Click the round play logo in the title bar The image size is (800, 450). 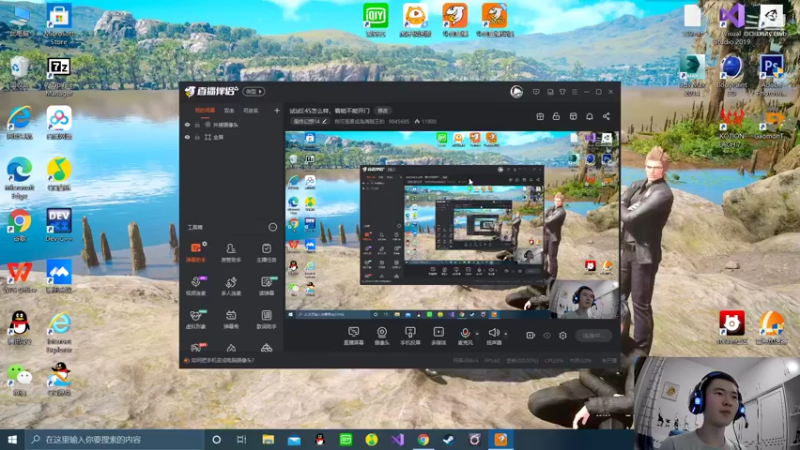pyautogui.click(x=516, y=92)
